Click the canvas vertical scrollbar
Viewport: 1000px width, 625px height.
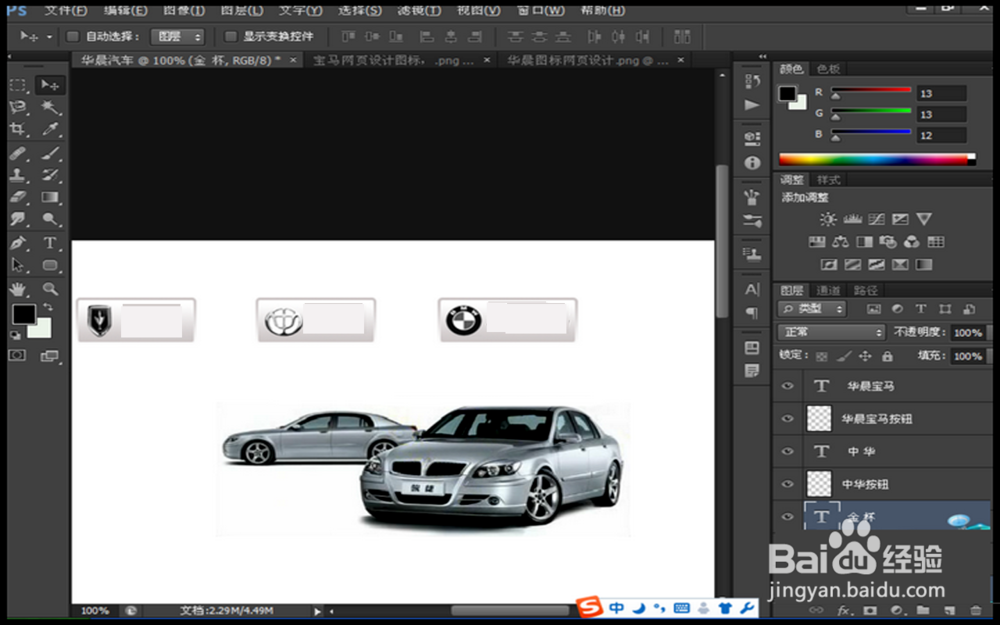click(x=721, y=241)
